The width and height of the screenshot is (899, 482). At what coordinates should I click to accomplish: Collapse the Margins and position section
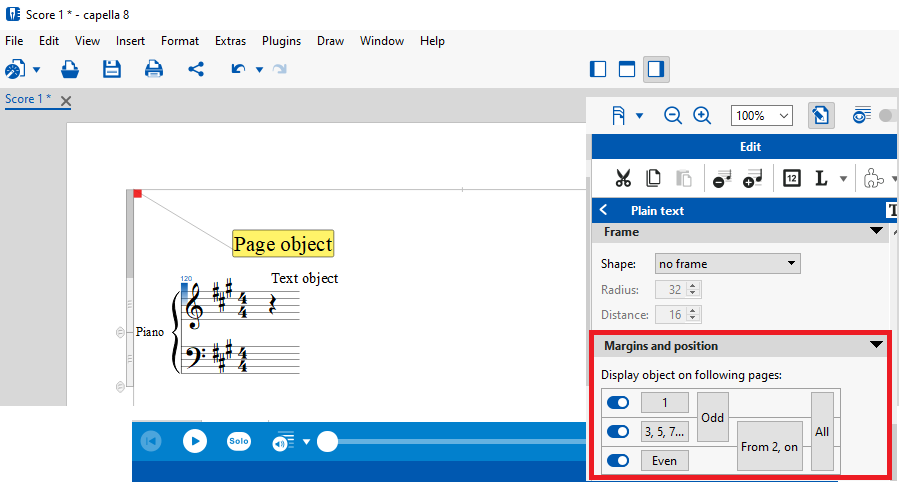pos(876,345)
